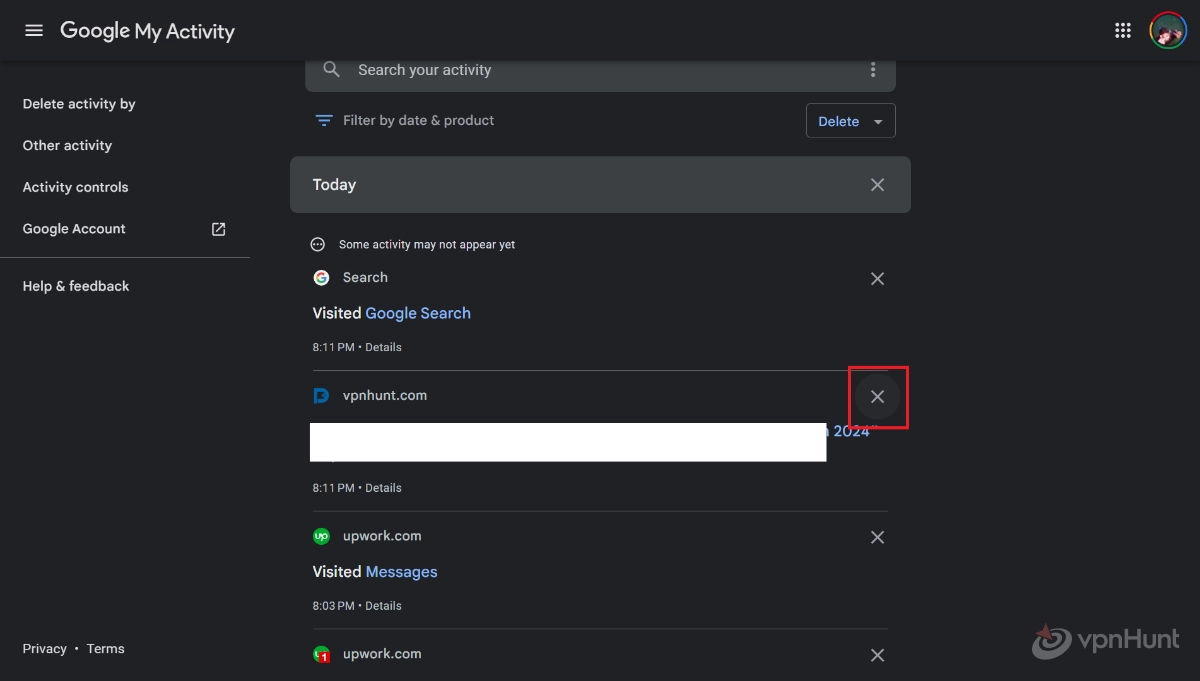Open Details for the 8:03 PM entry

(x=383, y=606)
